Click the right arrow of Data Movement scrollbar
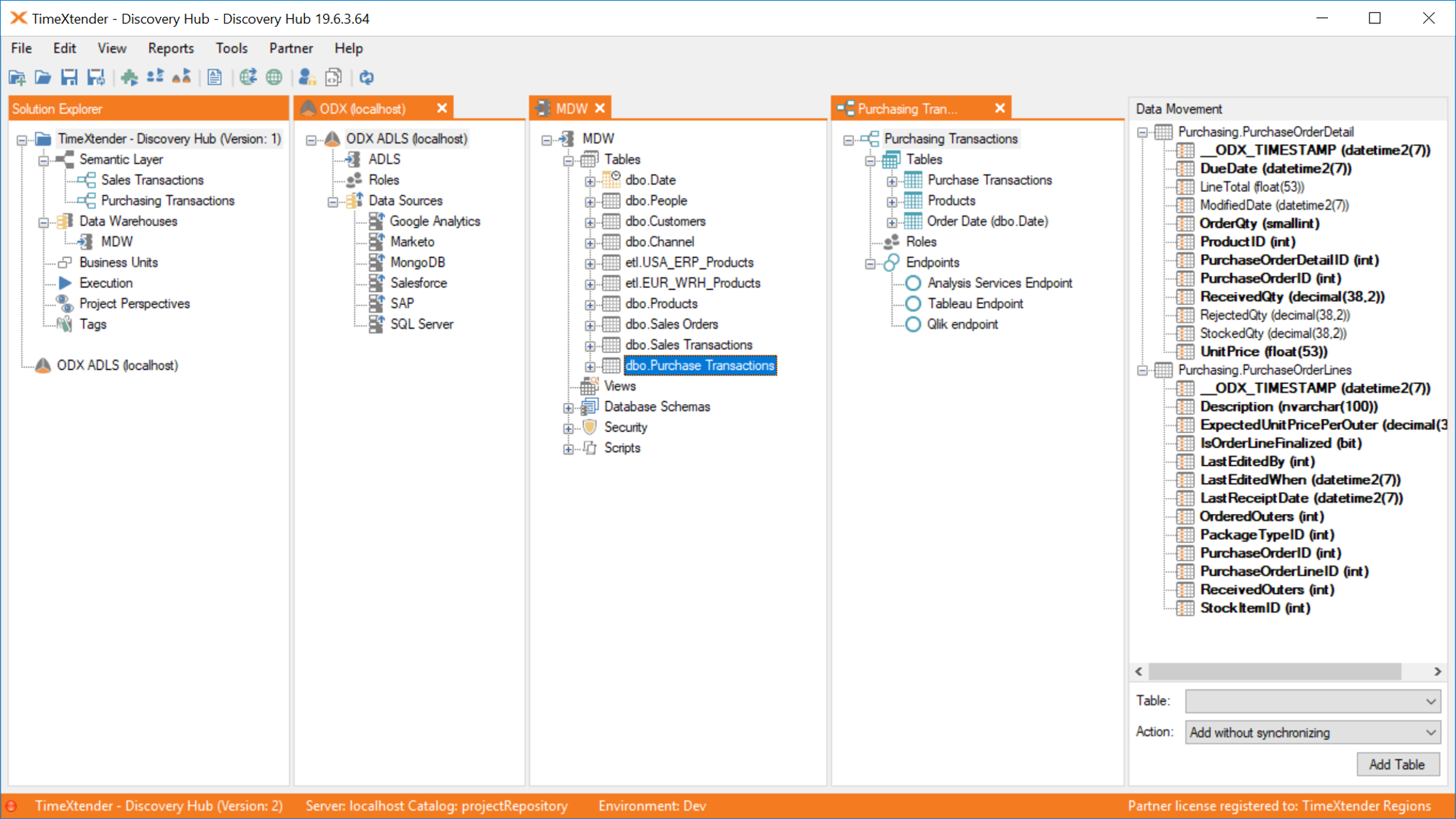This screenshot has width=1456, height=819. coord(1438,671)
